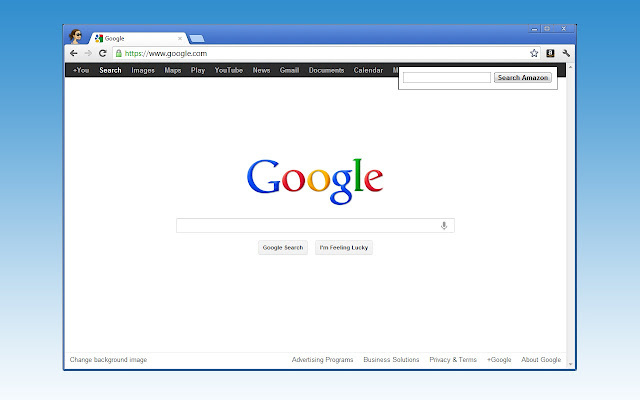Close the browser window
Image resolution: width=640 pixels, height=400 pixels.
click(x=564, y=29)
